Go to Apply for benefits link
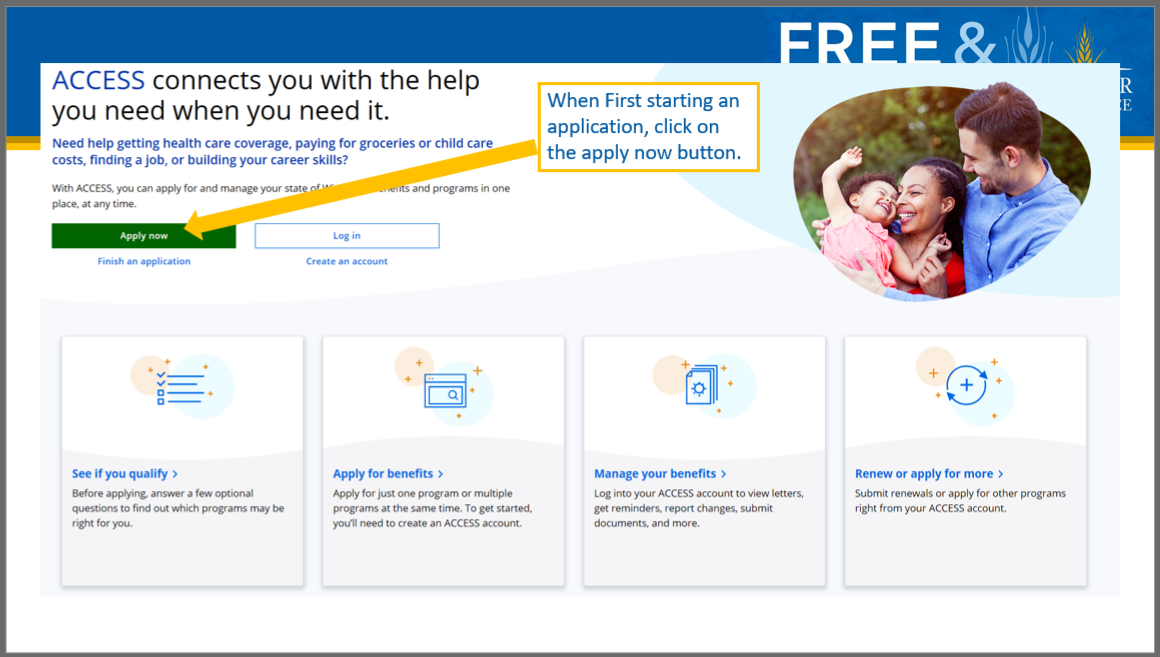 388,474
